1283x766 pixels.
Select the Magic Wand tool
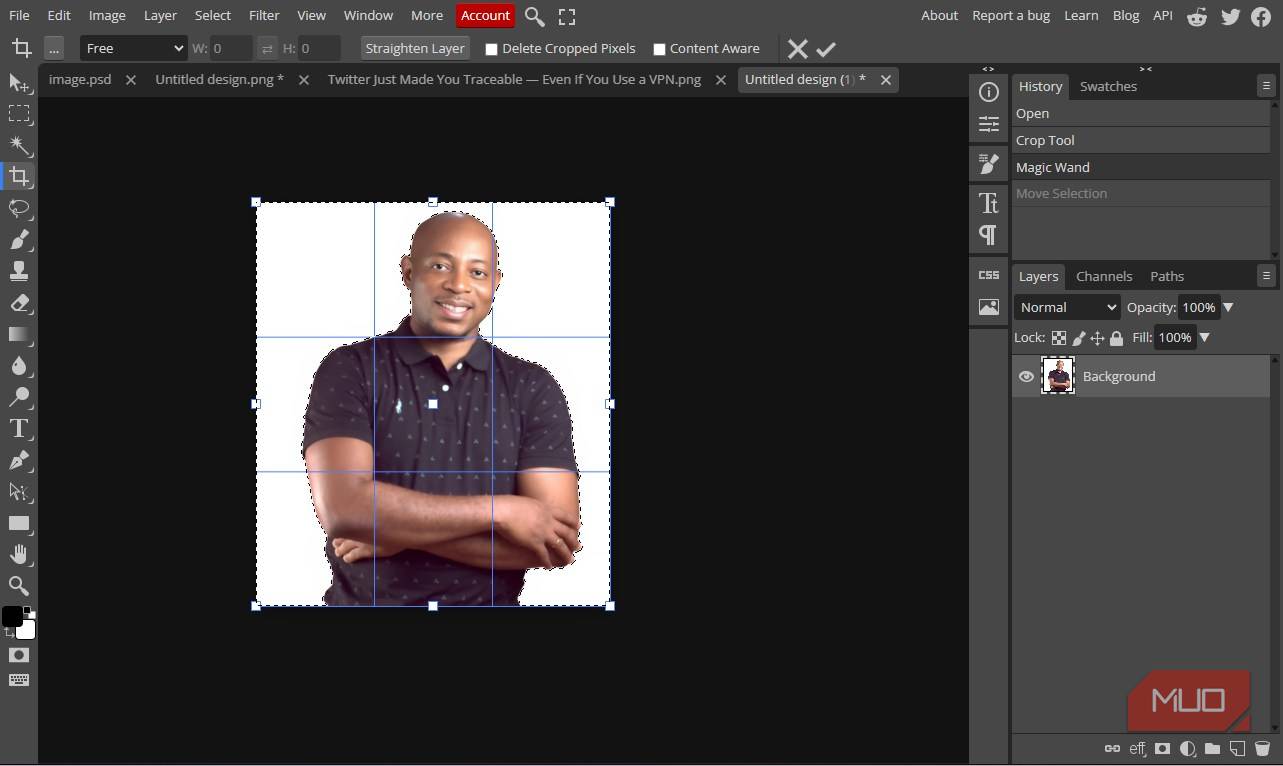(19, 146)
